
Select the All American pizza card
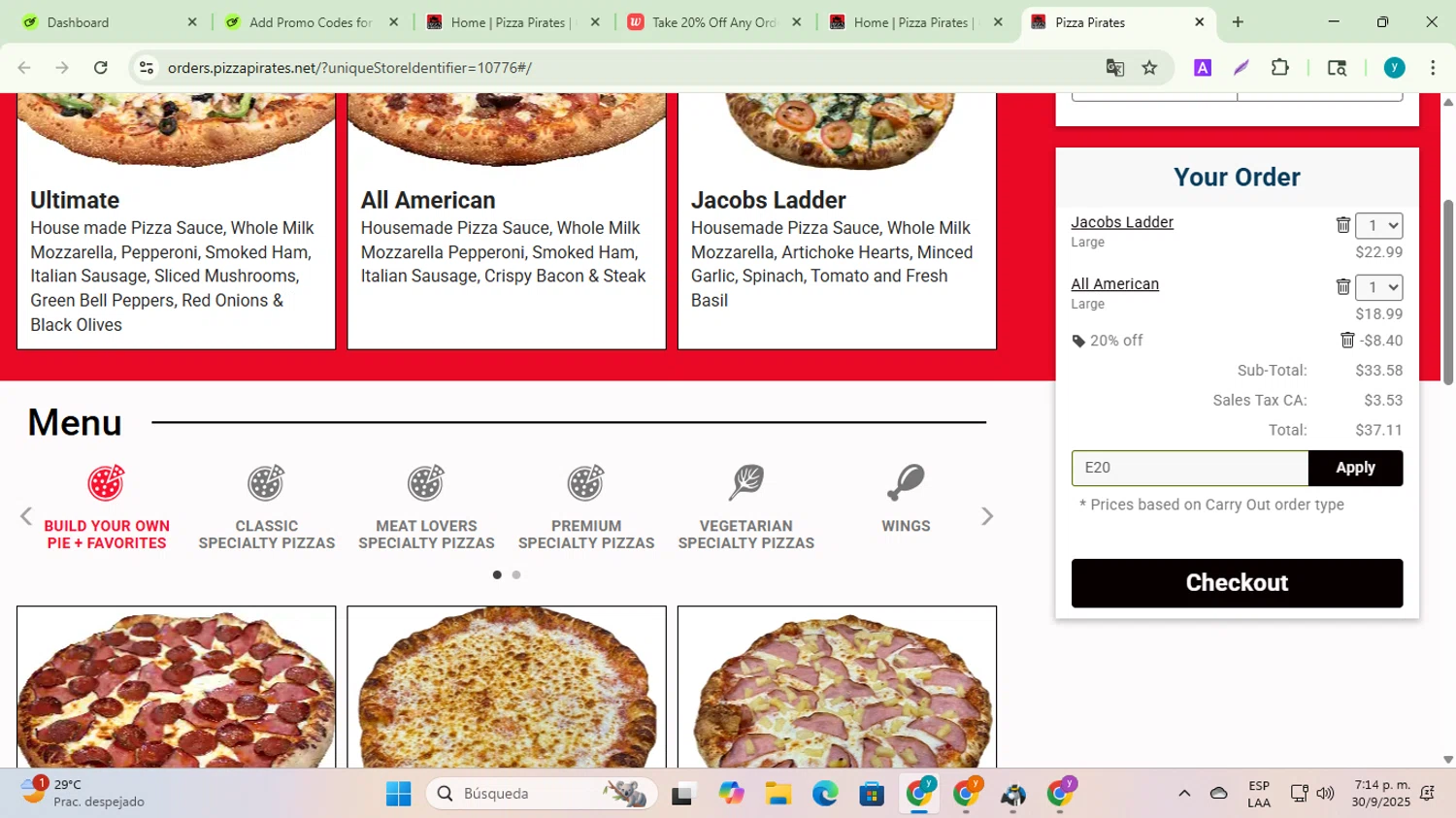point(507,221)
